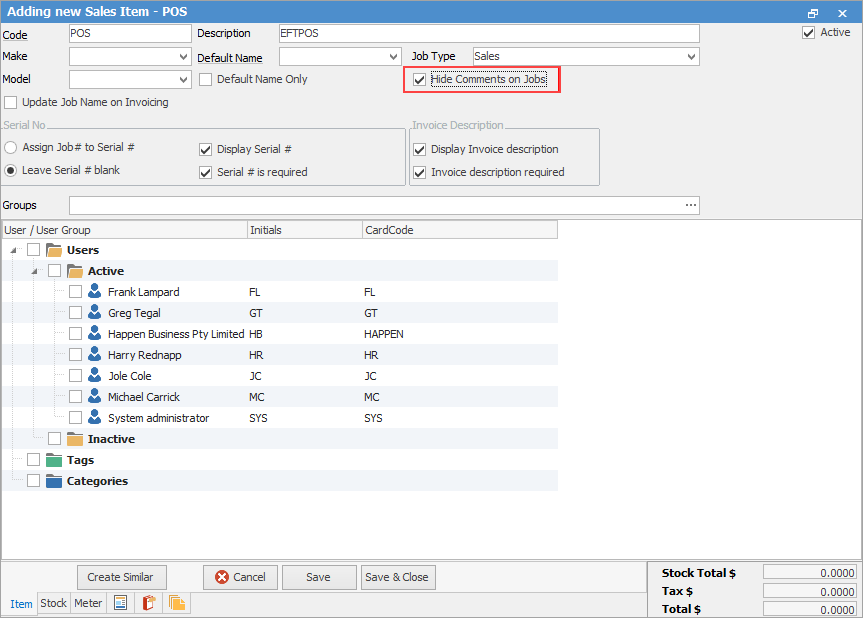The width and height of the screenshot is (863, 618).
Task: Click the Inactive folder icon
Action: tap(75, 439)
